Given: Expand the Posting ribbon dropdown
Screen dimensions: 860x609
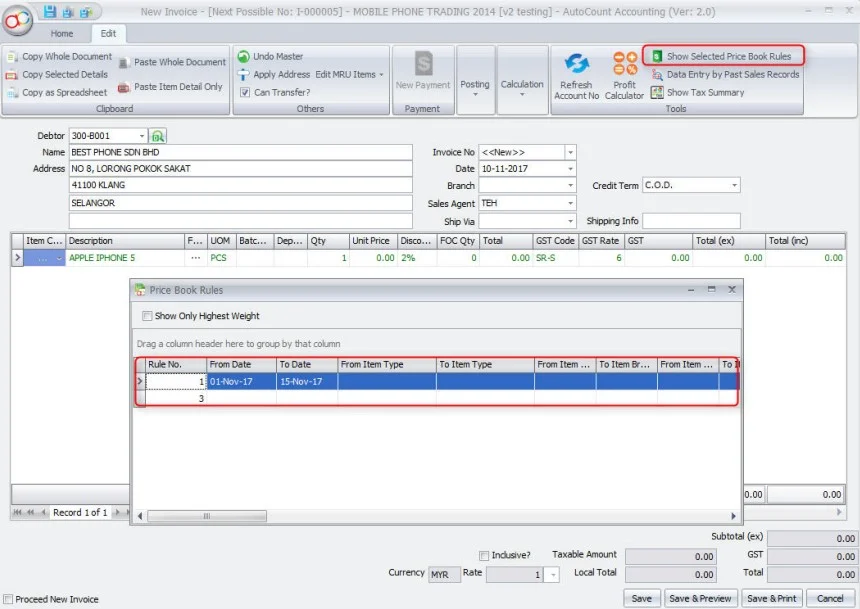Looking at the screenshot, I should (x=475, y=90).
